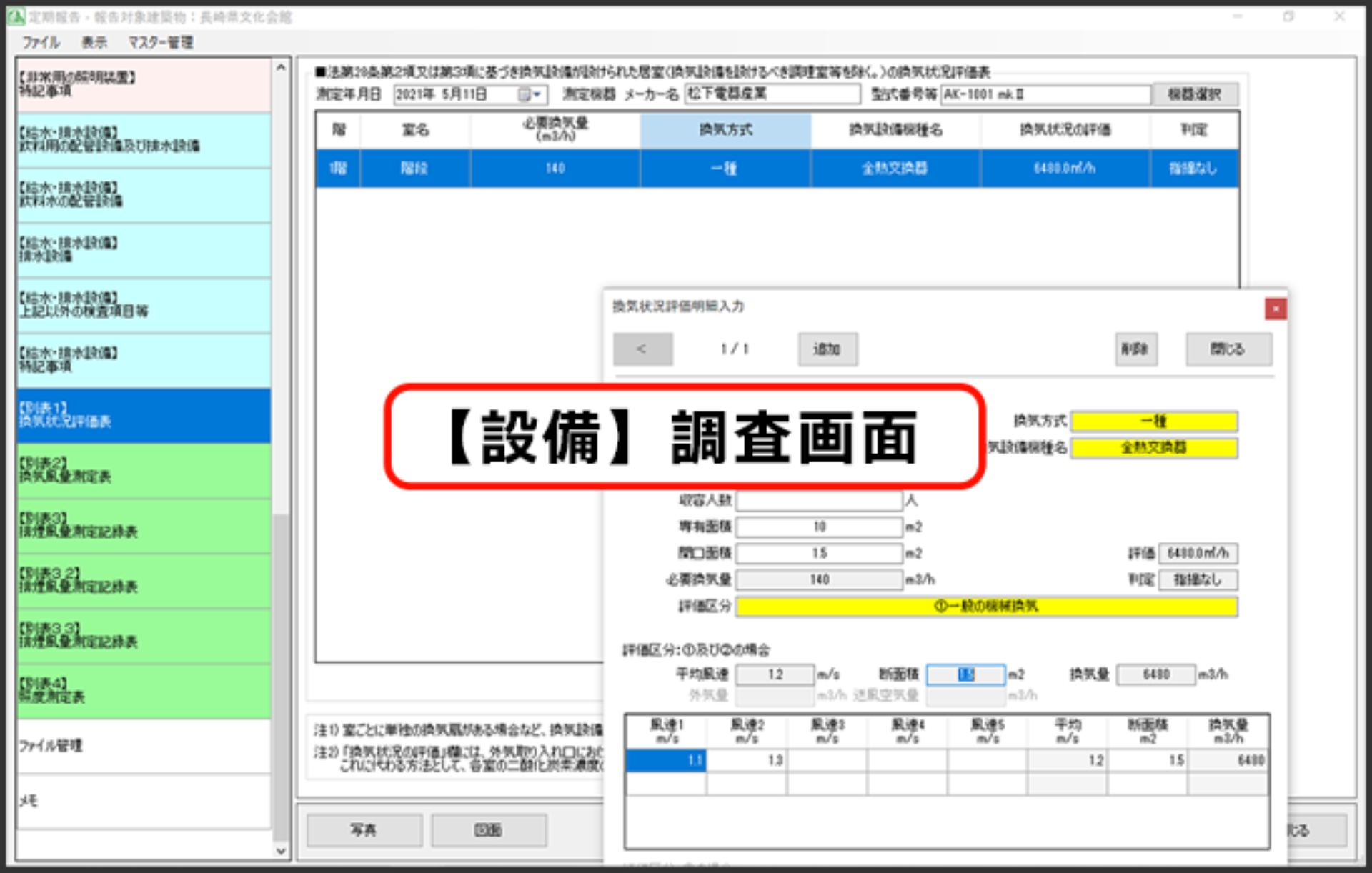Click the 収容人数 input field
Screen dimensions: 1372x873
click(x=819, y=501)
